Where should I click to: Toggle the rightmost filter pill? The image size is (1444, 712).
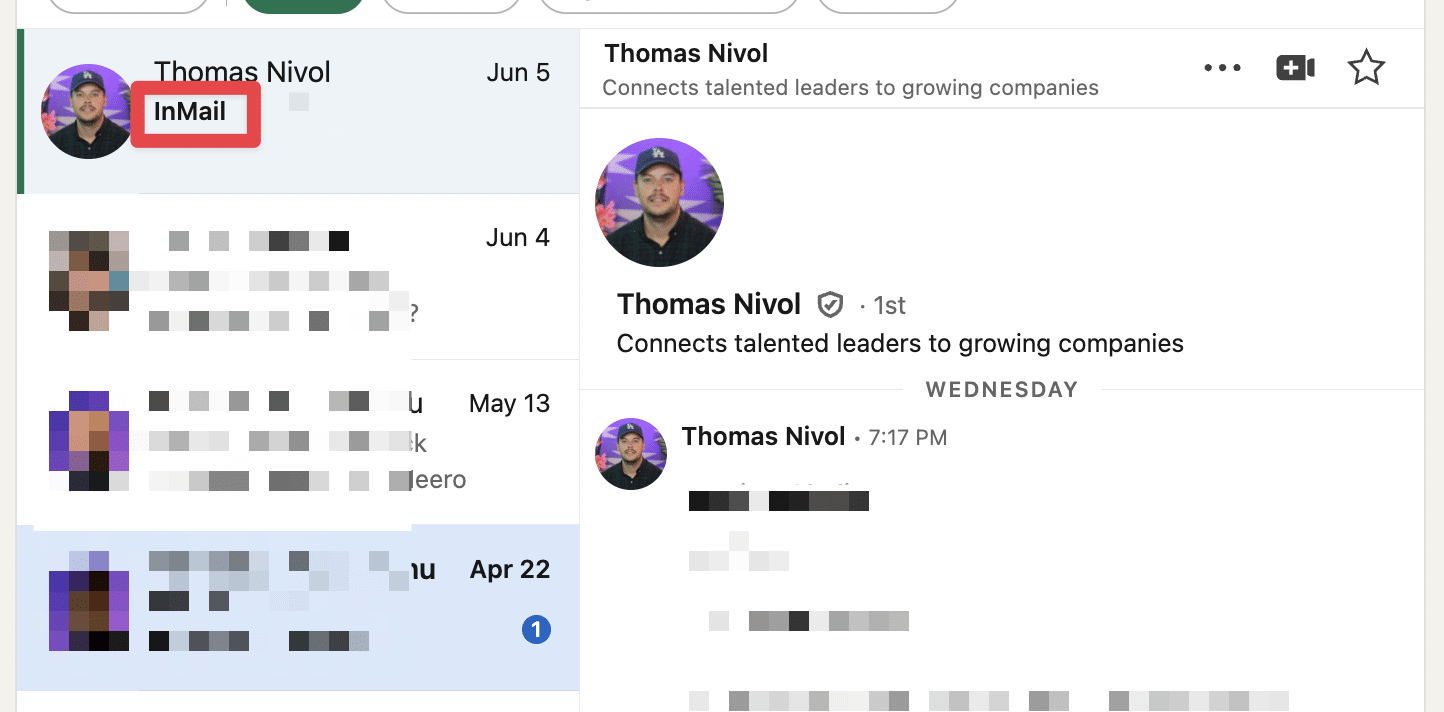click(x=886, y=5)
